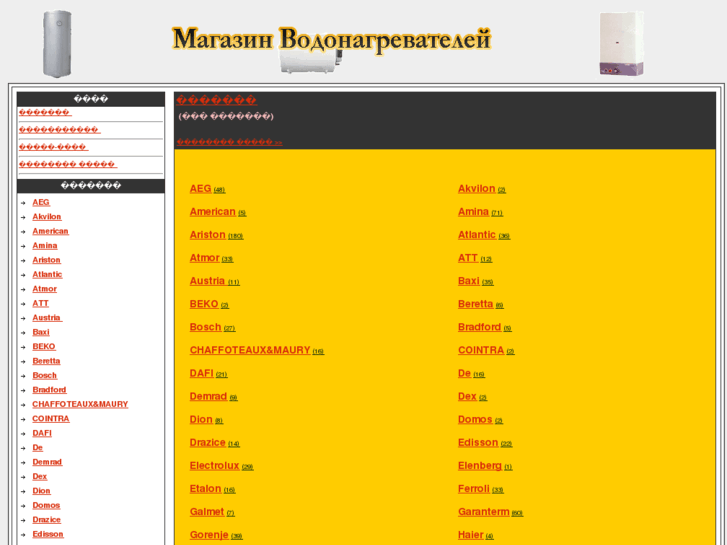Open Ariston (180) link in yellow panel
This screenshot has width=727, height=545.
(217, 235)
